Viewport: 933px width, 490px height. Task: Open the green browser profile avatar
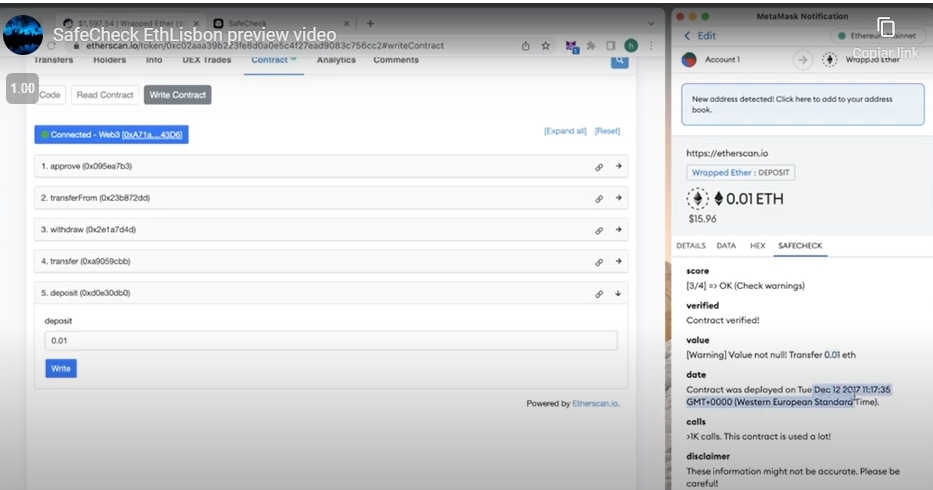click(x=631, y=45)
